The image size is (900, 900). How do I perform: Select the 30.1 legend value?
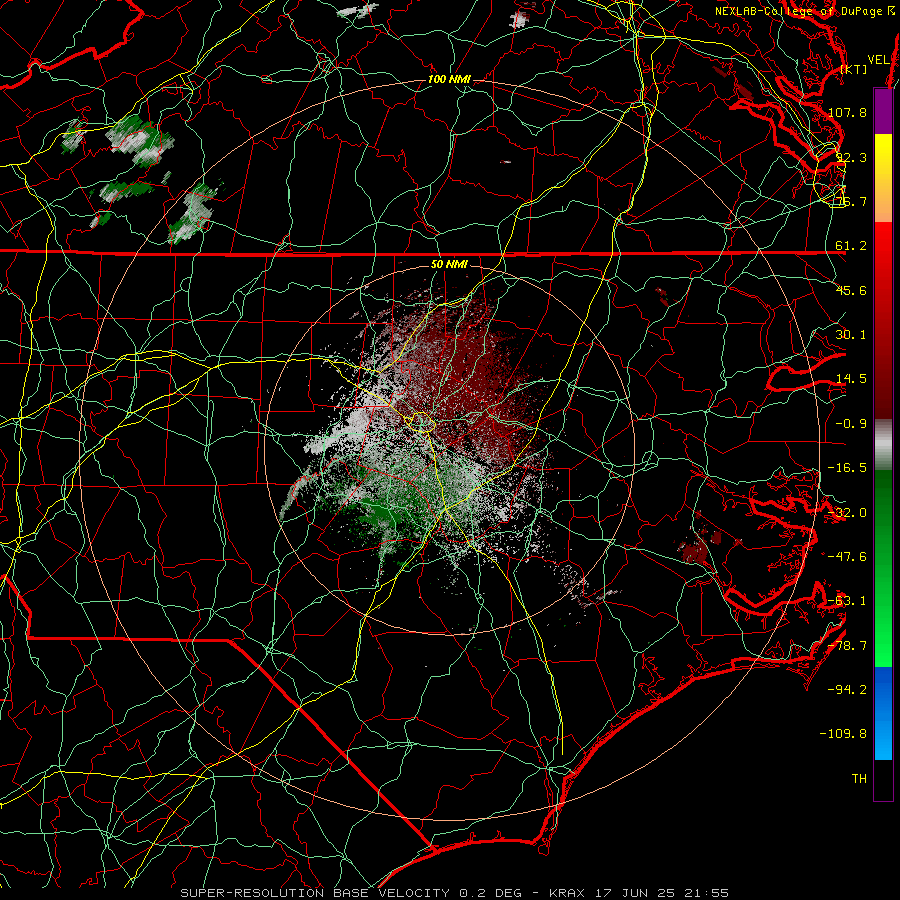851,335
